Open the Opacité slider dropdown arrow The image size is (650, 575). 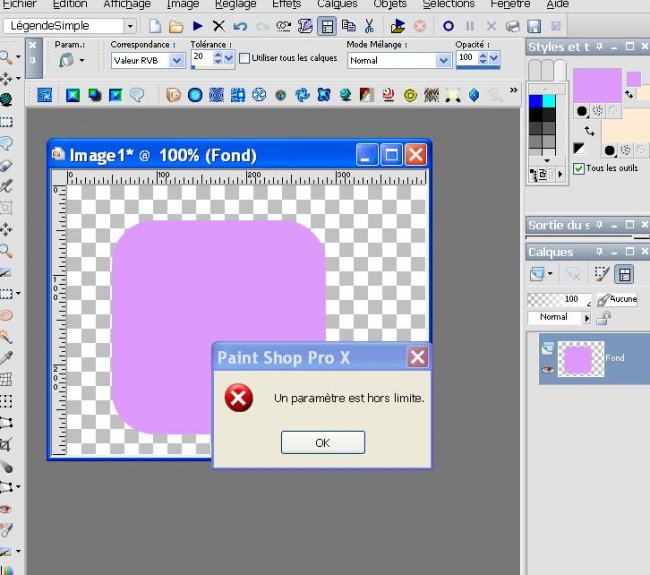pos(494,58)
